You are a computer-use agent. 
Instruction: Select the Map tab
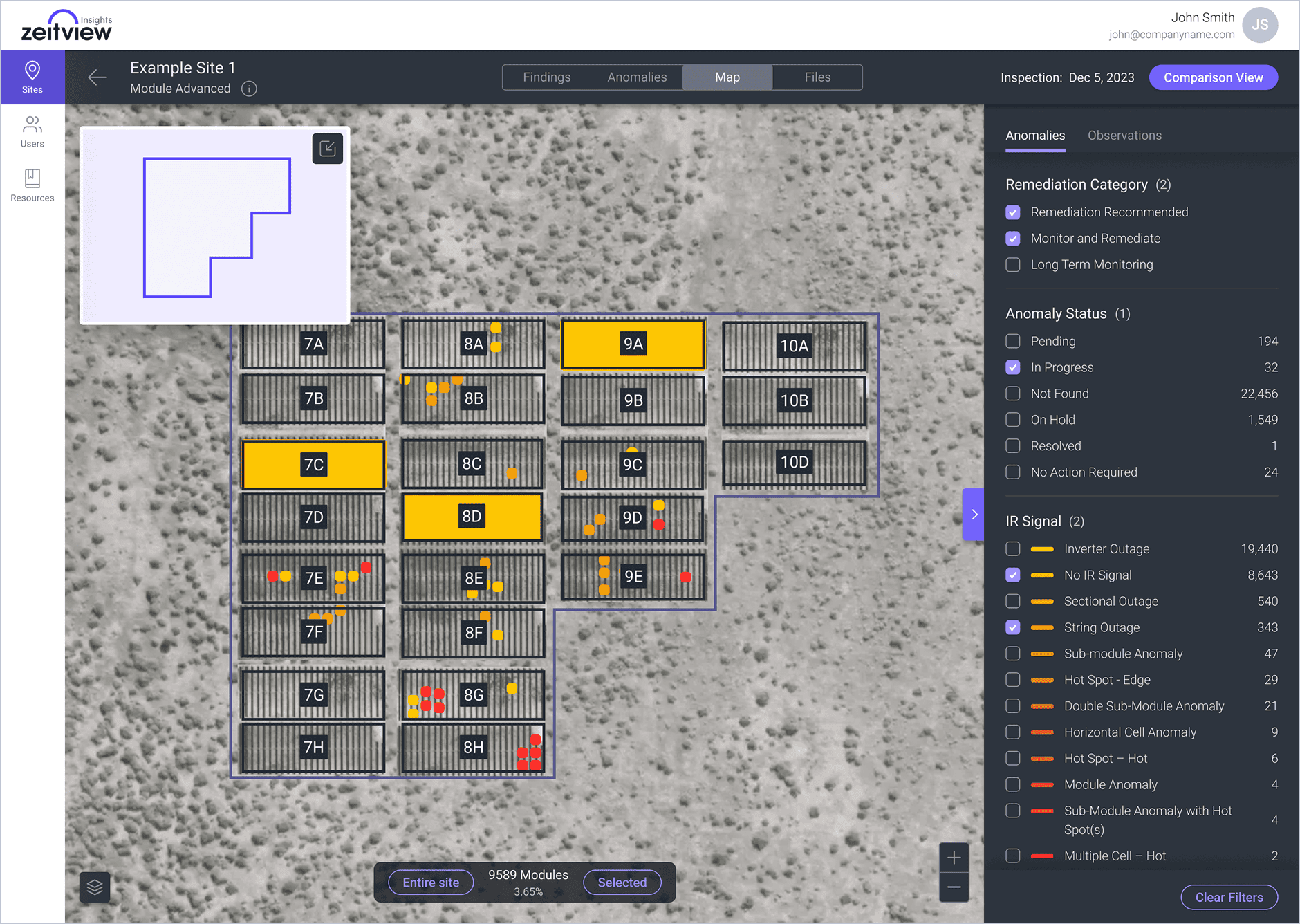coord(727,77)
